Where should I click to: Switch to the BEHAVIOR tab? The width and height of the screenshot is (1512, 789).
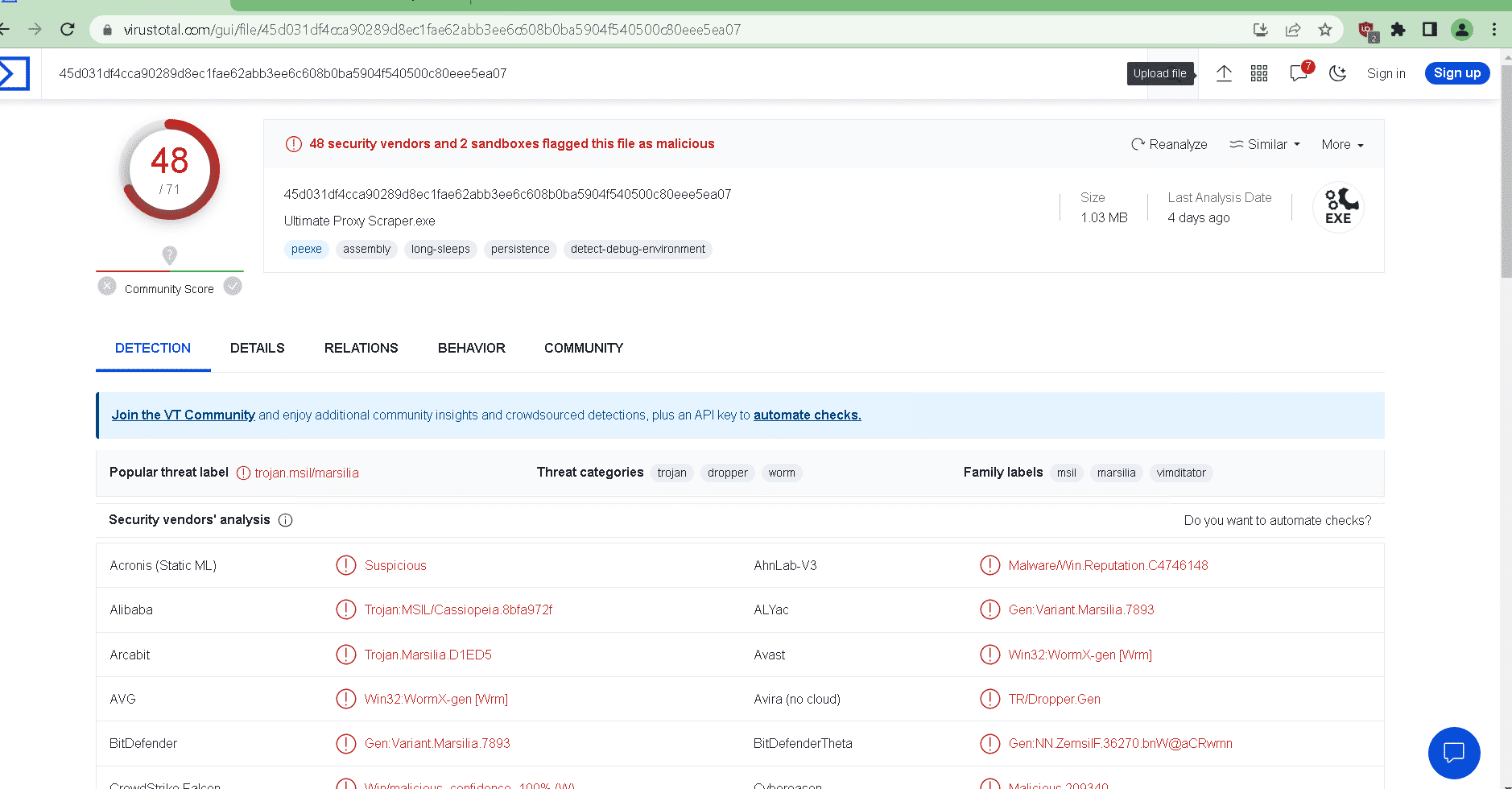[471, 348]
